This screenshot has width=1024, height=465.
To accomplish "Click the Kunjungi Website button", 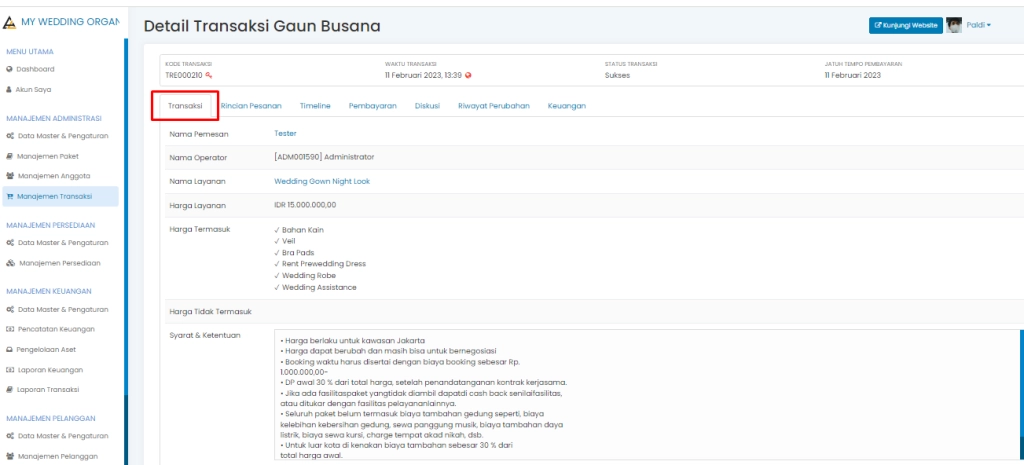I will [905, 25].
